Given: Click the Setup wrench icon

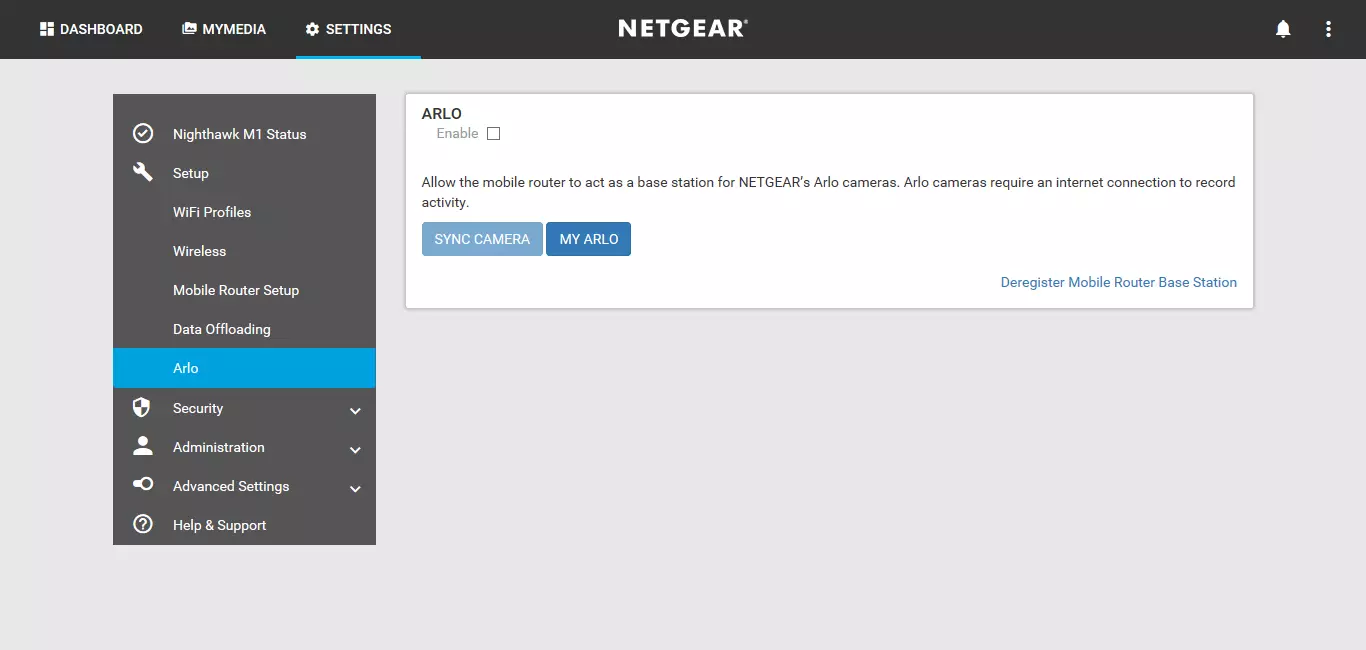Looking at the screenshot, I should (x=143, y=172).
